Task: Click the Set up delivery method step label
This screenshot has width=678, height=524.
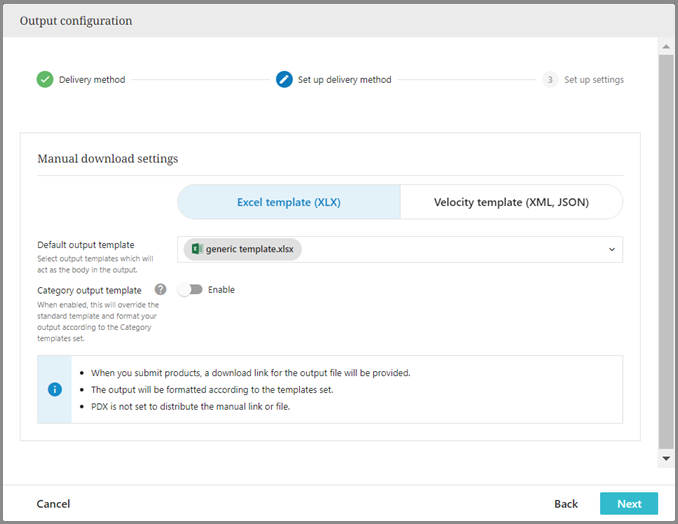Action: click(345, 80)
